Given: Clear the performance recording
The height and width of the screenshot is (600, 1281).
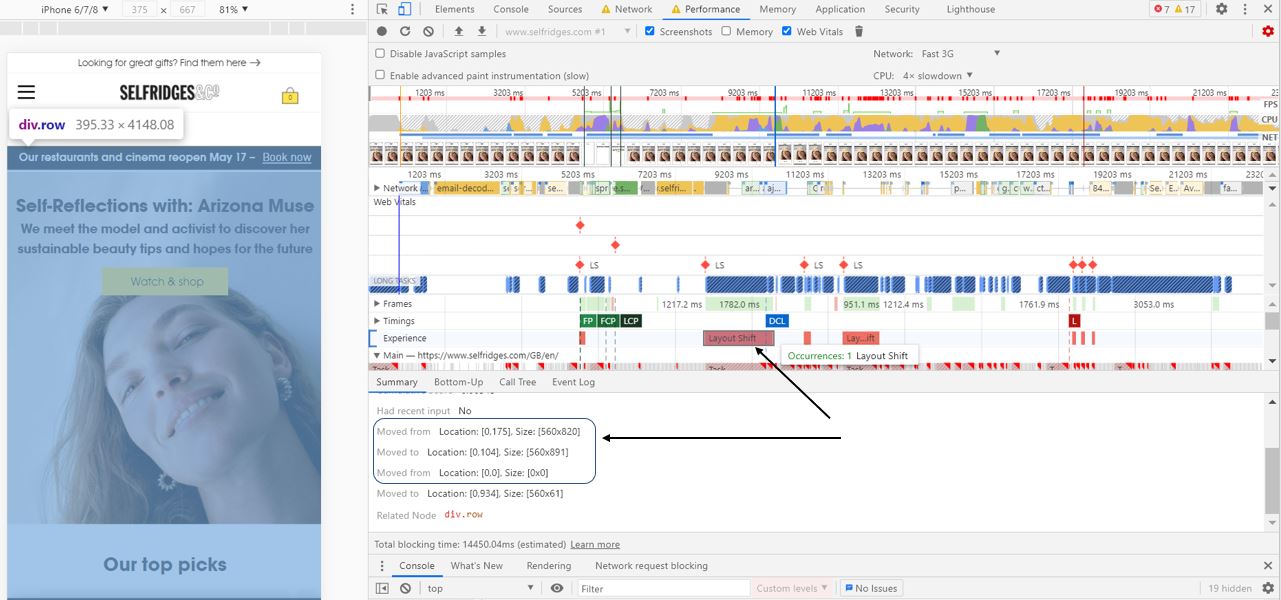Looking at the screenshot, I should [x=428, y=31].
